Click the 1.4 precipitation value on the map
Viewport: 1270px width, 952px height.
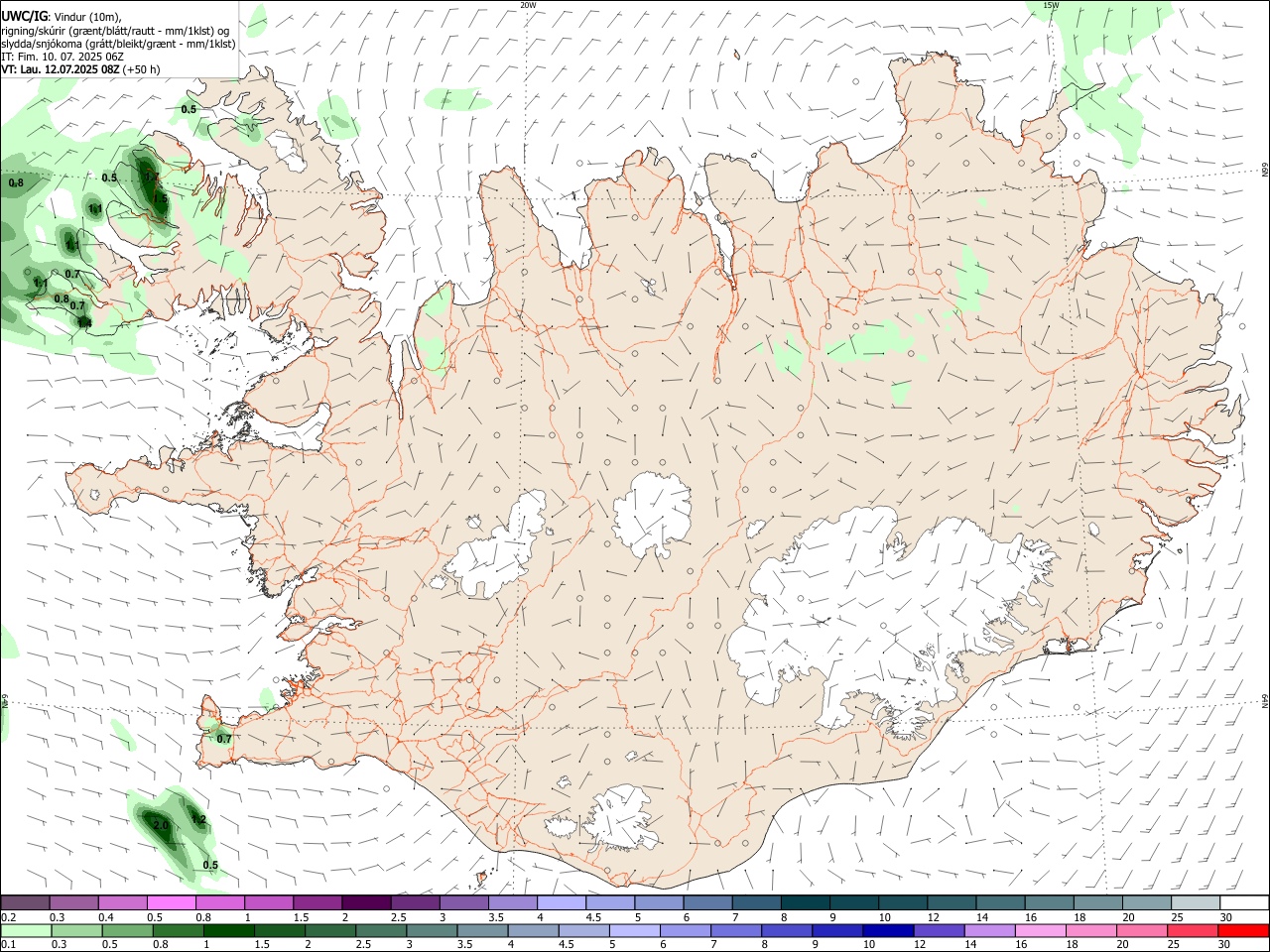(84, 322)
